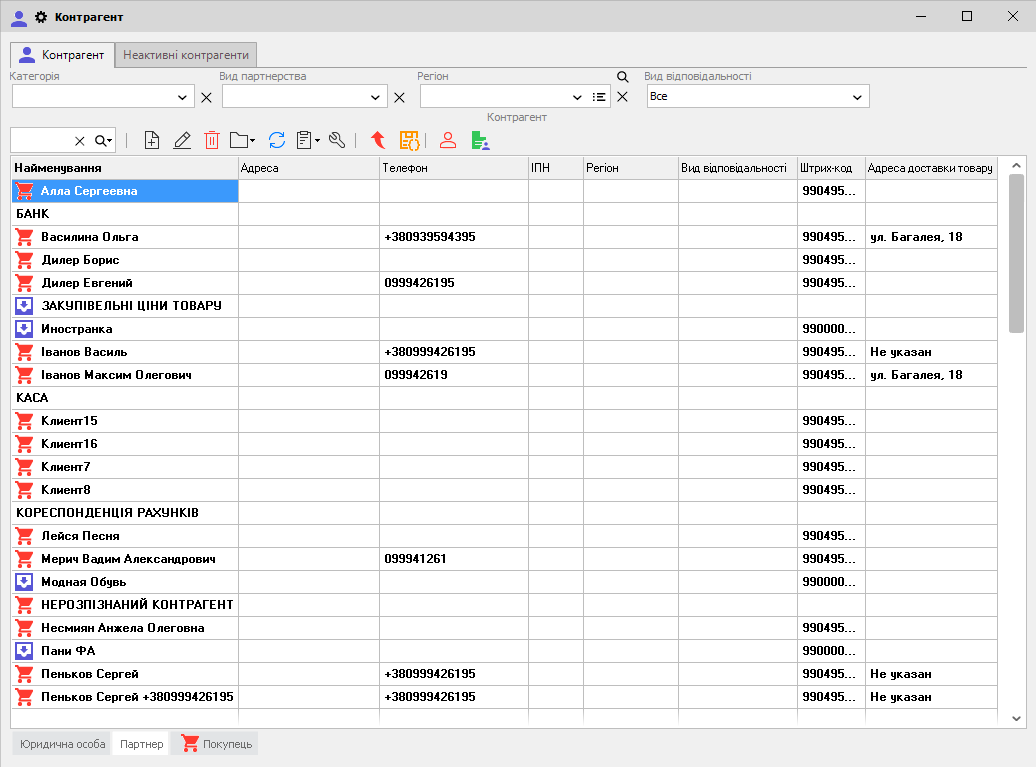Viewport: 1036px width, 767px height.
Task: Click the red trash delete icon
Action: [212, 141]
